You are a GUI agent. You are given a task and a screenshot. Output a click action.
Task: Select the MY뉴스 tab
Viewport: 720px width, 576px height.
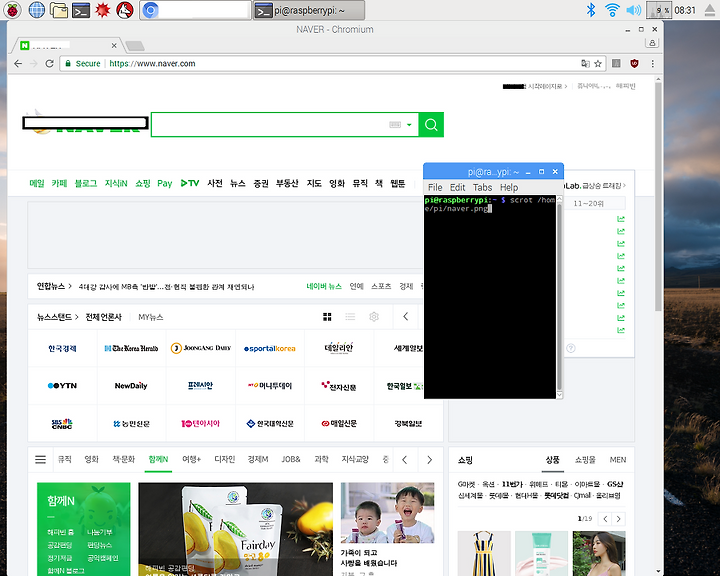click(x=151, y=317)
